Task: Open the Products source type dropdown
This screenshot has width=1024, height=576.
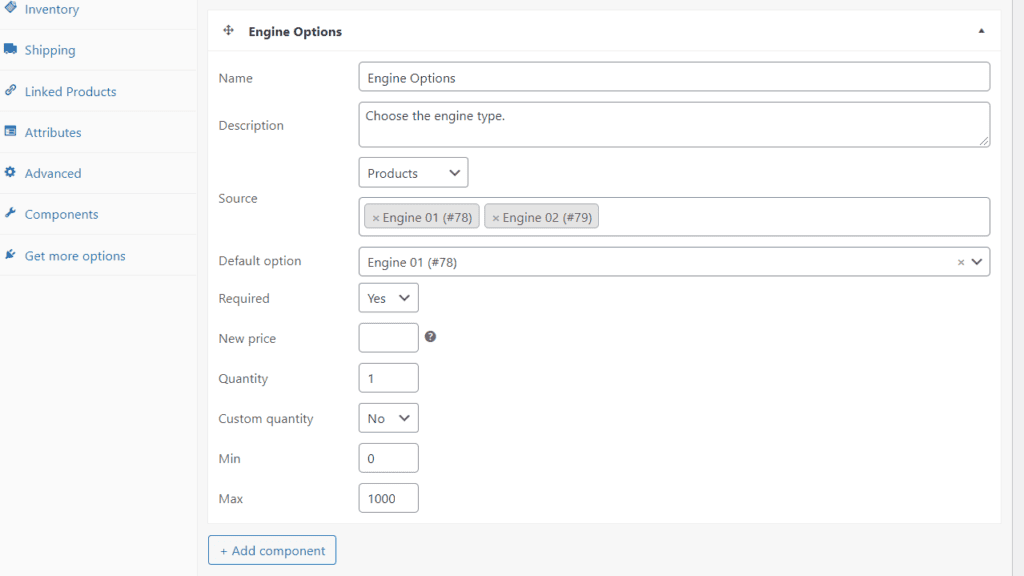Action: pos(413,173)
